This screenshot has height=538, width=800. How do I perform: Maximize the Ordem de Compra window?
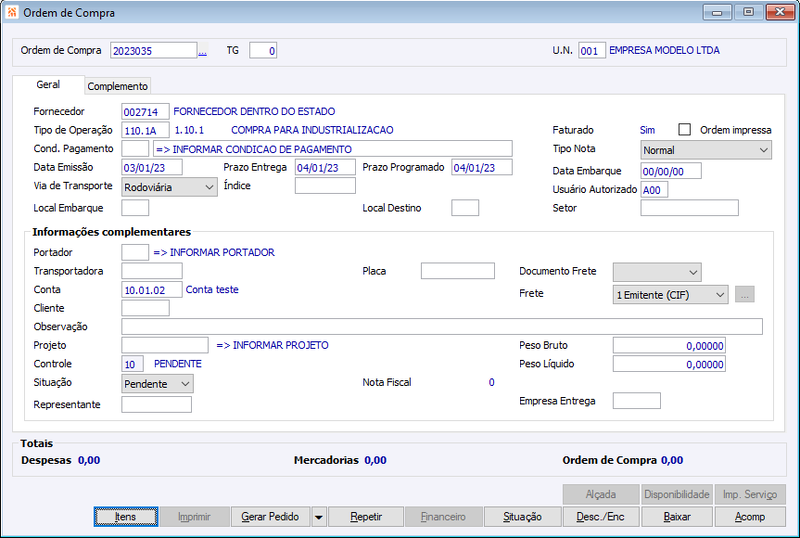coord(748,12)
